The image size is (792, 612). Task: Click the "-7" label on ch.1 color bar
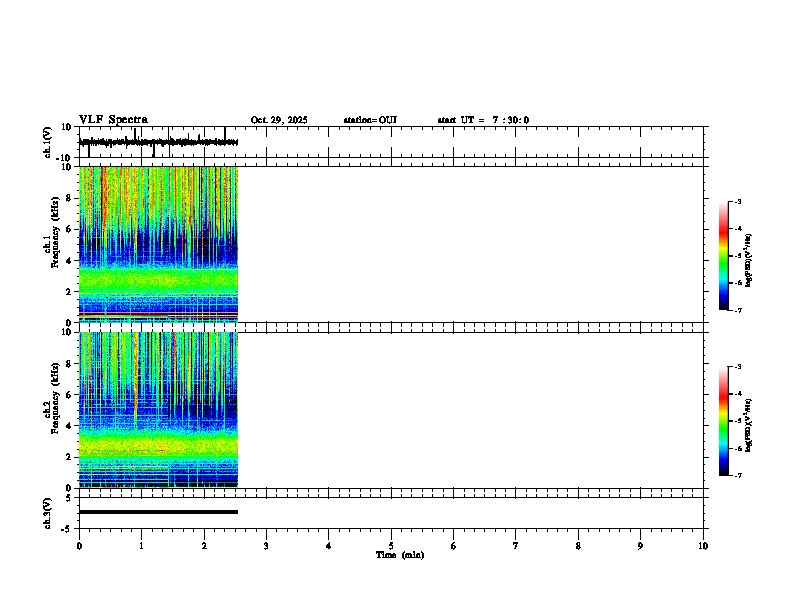737,311
